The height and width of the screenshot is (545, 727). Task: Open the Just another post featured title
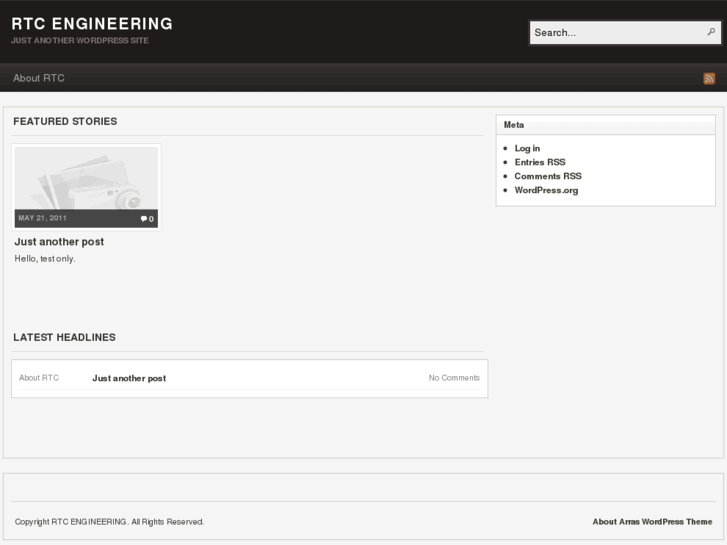(59, 242)
